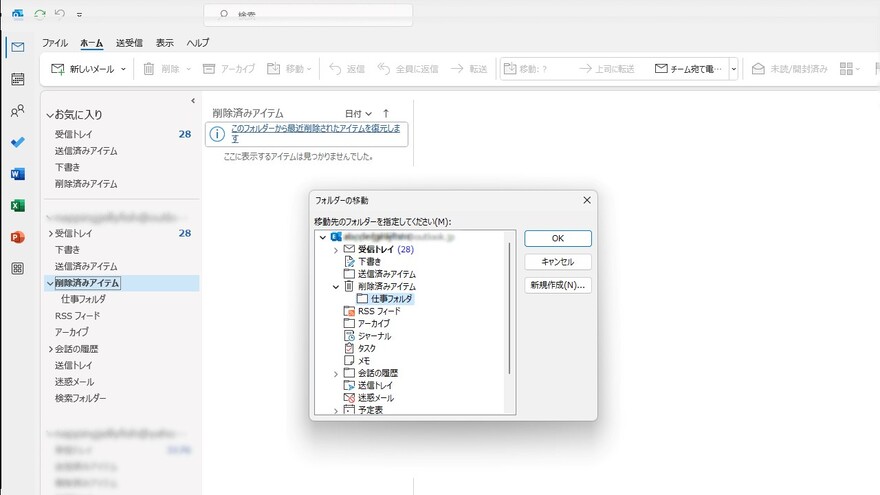Click restore recently deleted items link

pos(315,133)
